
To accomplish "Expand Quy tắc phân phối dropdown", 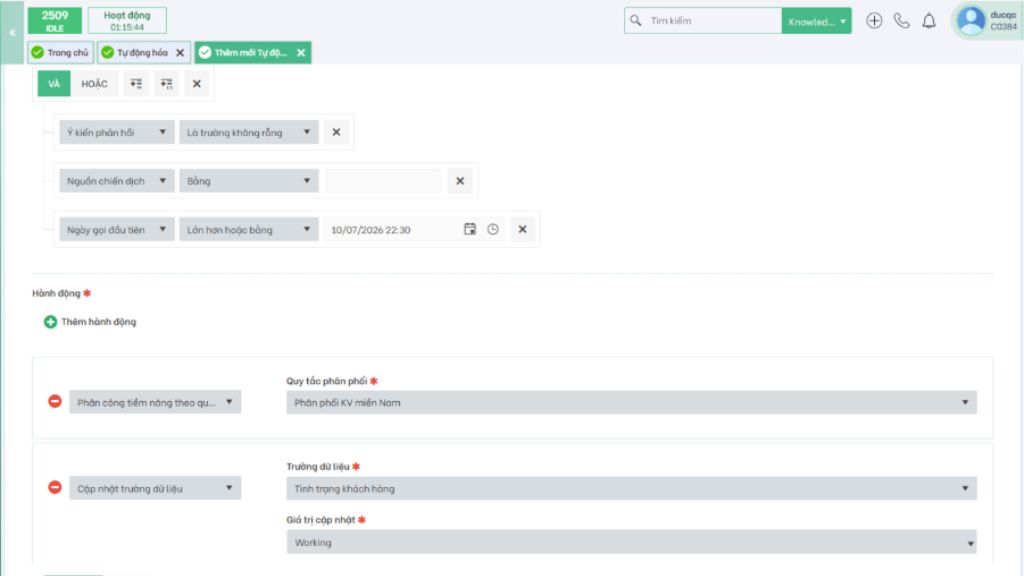I will click(x=631, y=402).
